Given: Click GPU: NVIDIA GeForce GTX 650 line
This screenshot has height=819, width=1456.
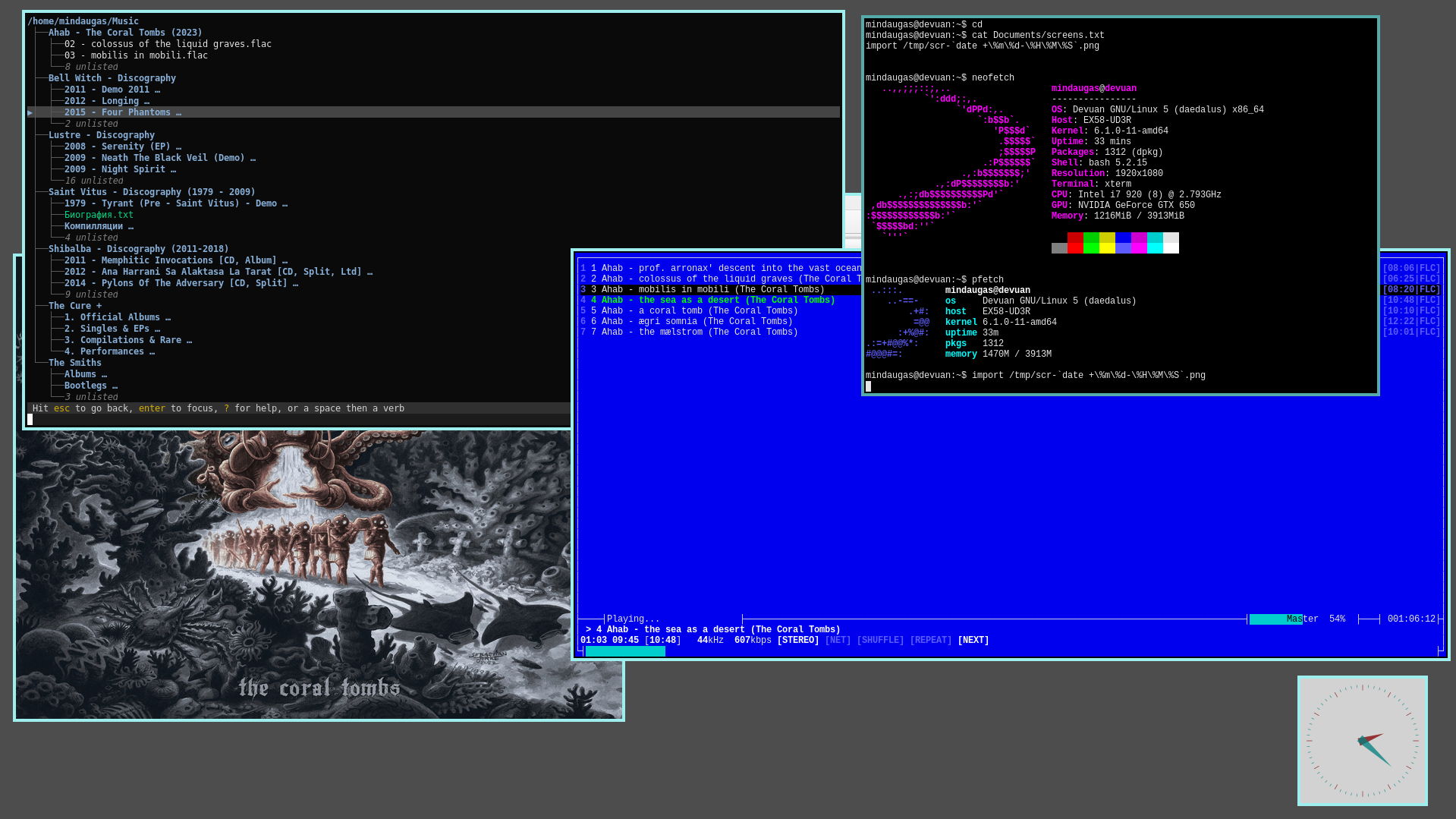Looking at the screenshot, I should click(1123, 206).
